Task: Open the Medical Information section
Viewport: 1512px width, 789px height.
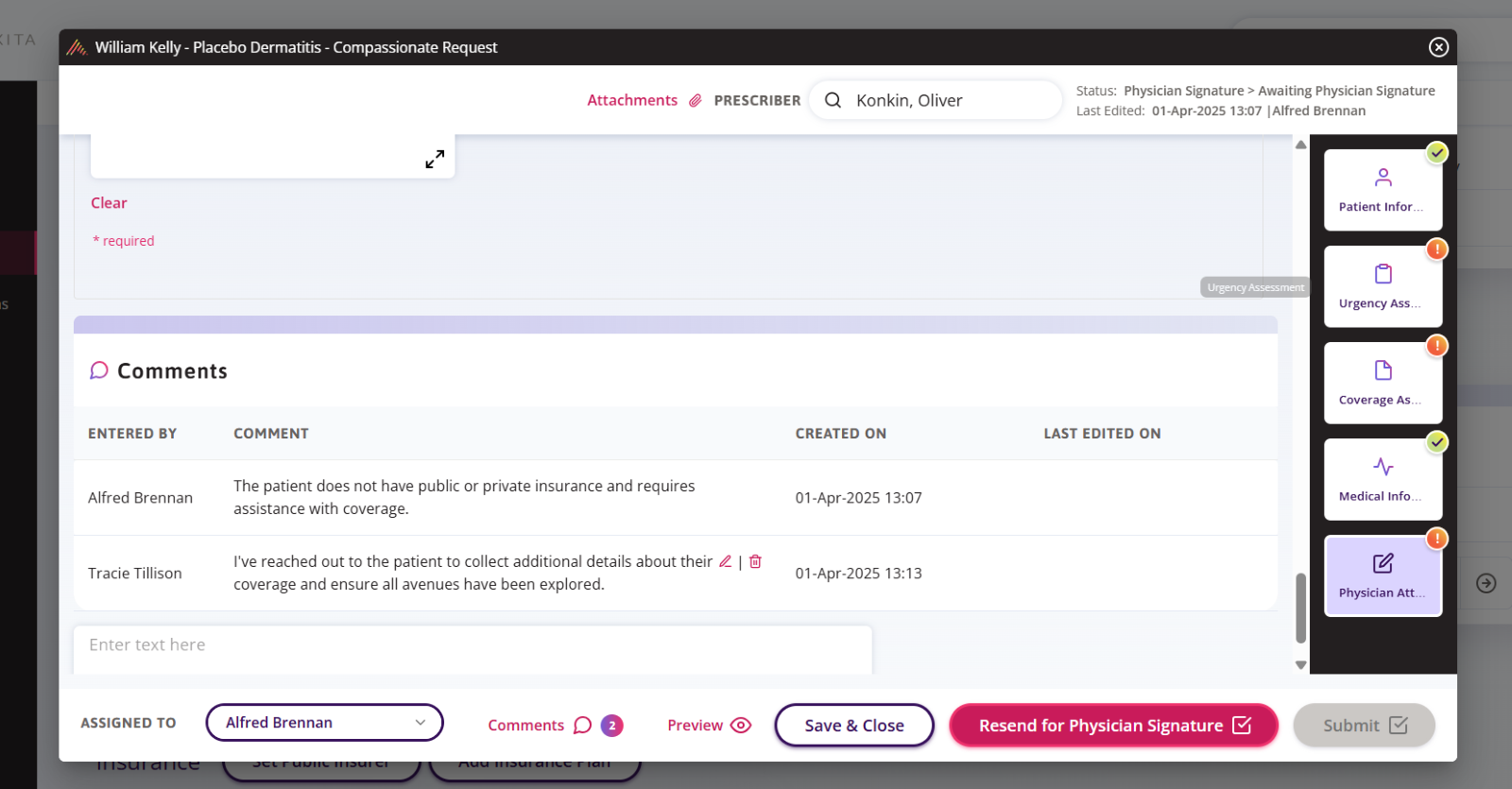Action: click(x=1383, y=479)
